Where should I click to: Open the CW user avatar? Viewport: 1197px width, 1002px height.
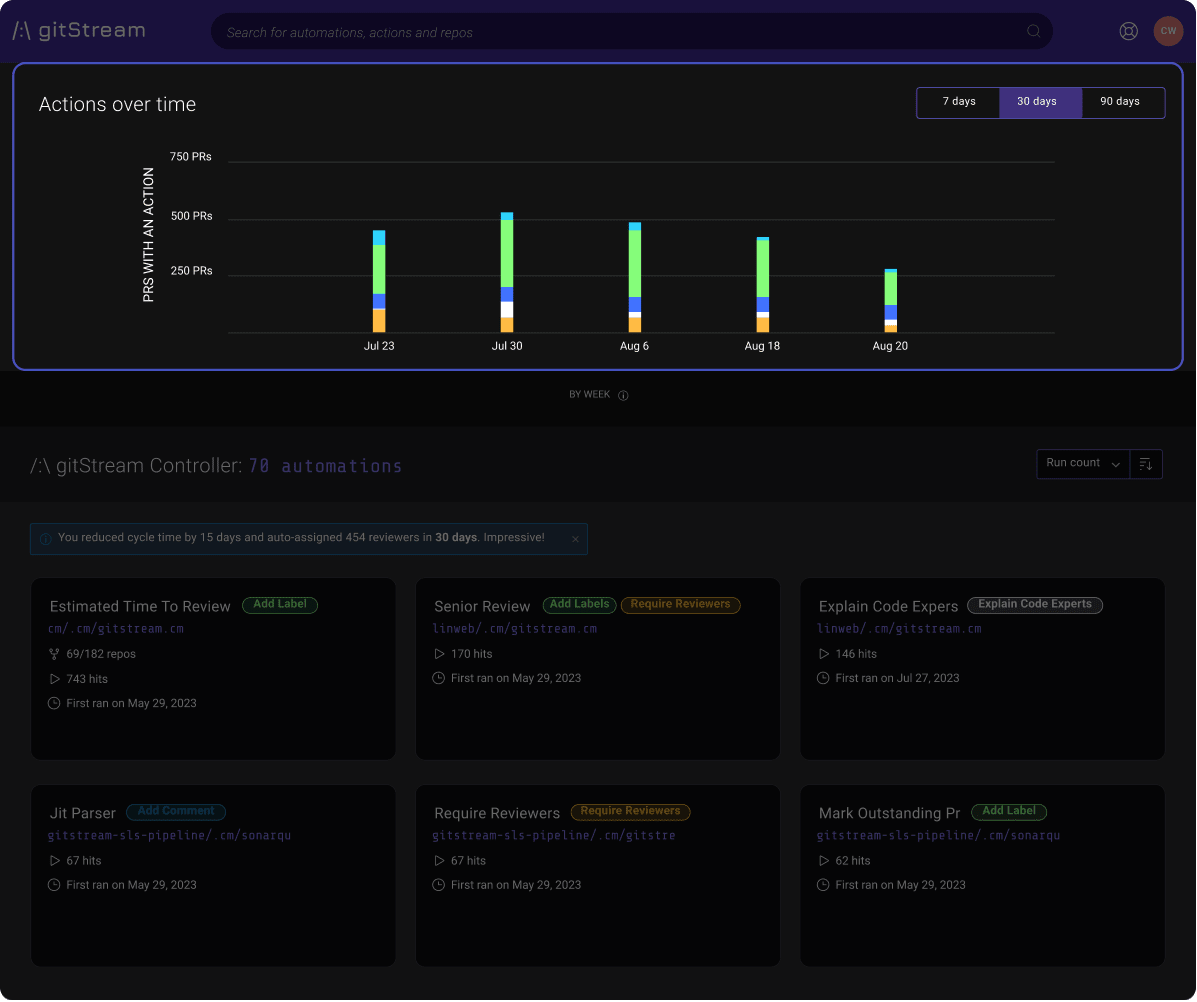1168,31
